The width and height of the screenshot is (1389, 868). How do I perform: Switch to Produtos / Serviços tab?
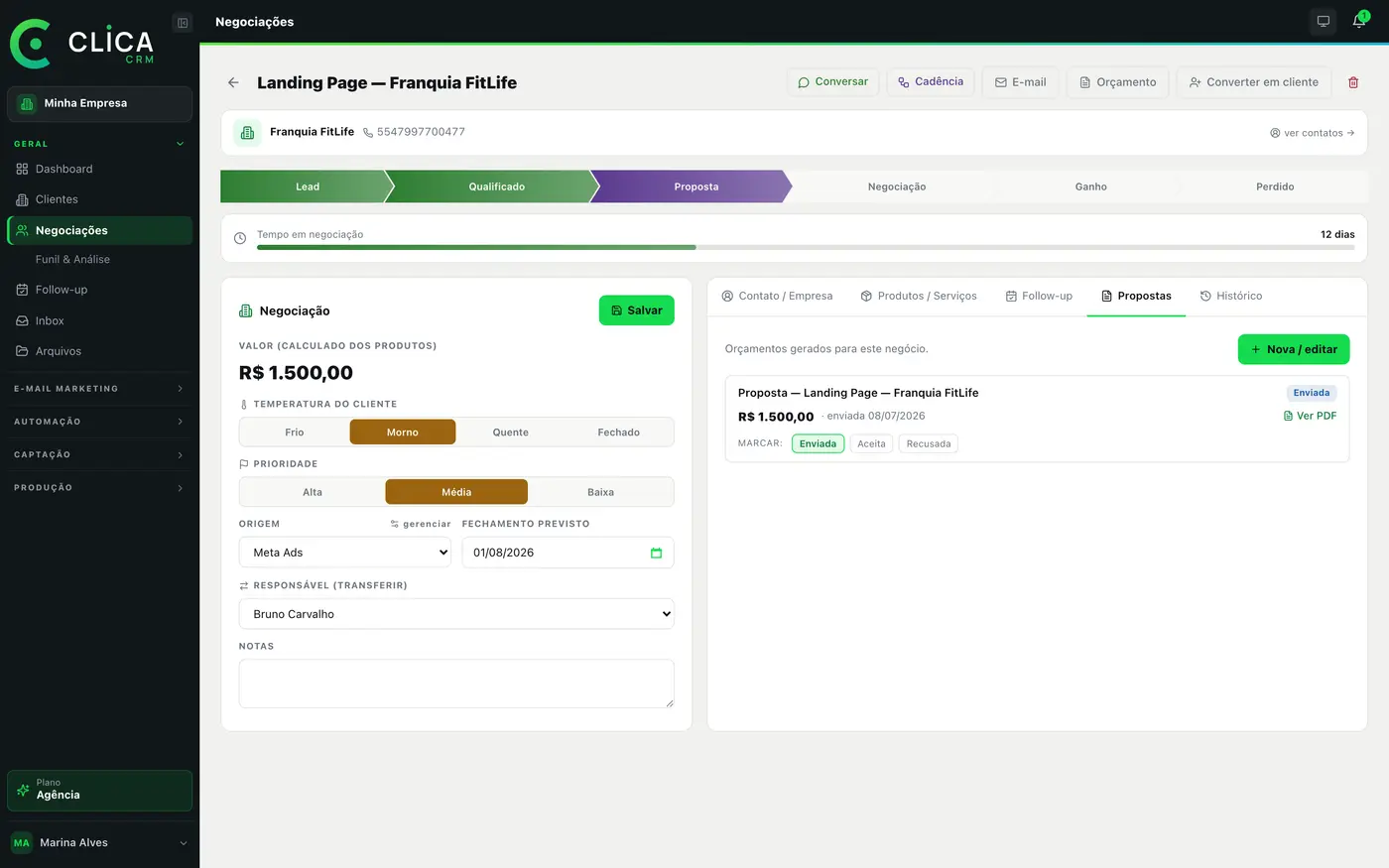coord(919,296)
